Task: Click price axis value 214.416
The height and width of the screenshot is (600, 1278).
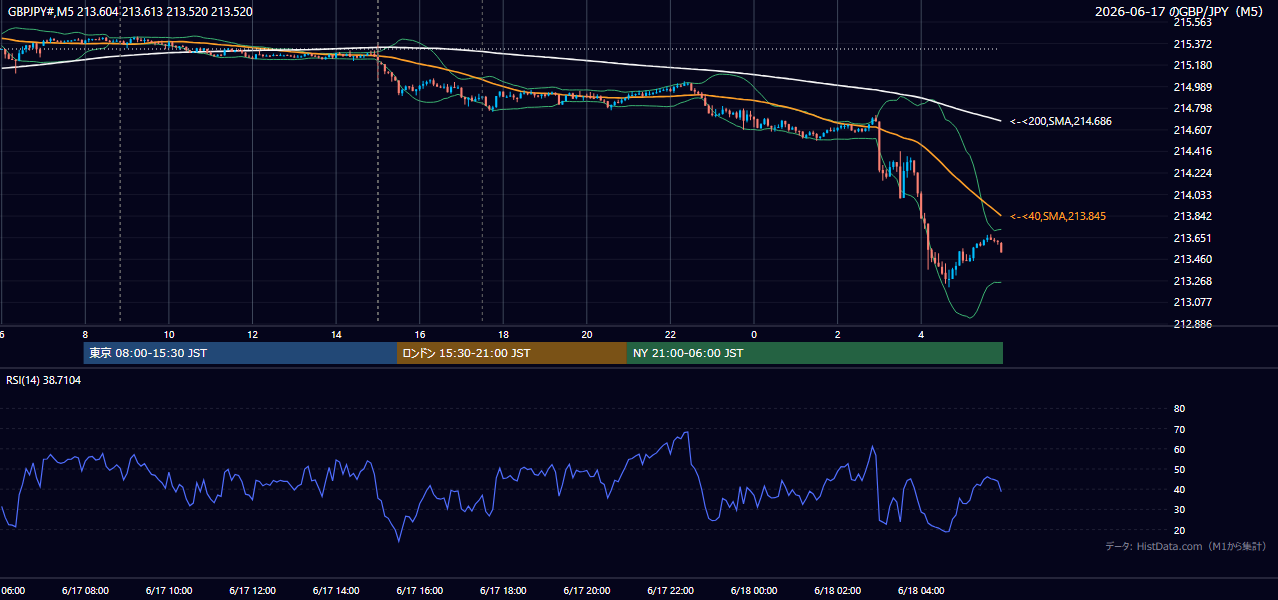Action: [1192, 151]
